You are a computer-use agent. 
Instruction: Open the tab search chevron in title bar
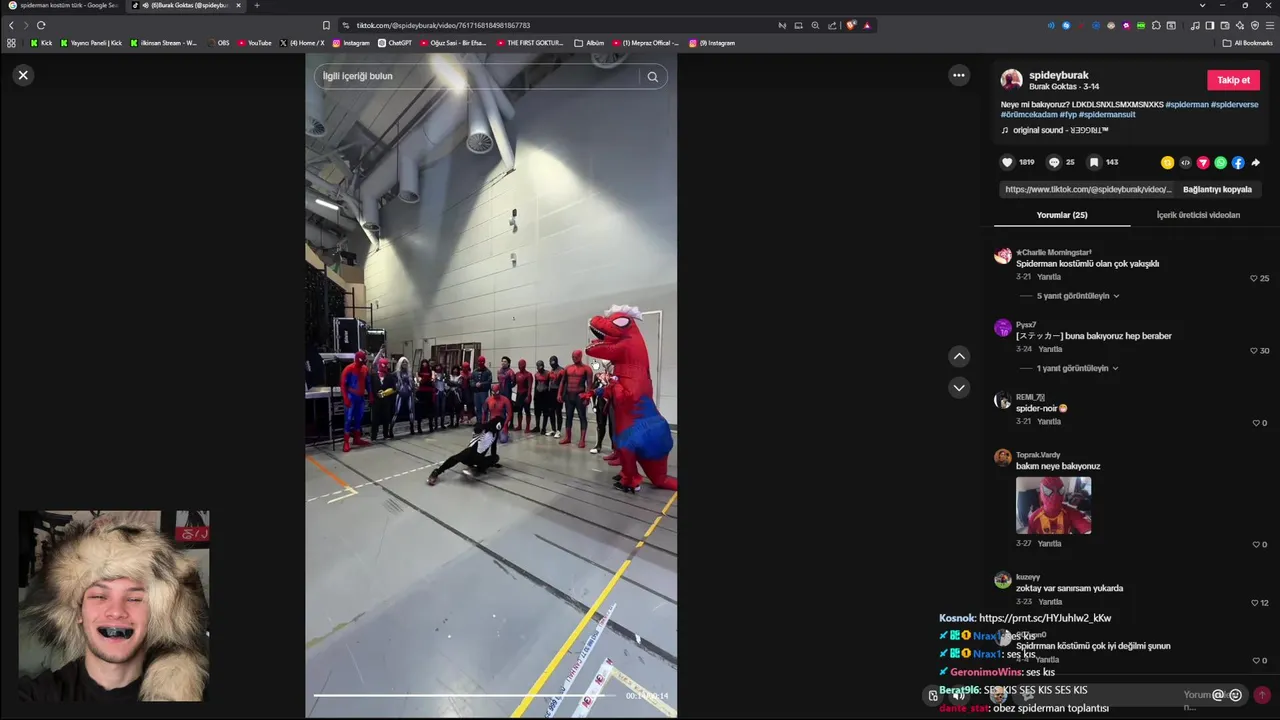[1202, 5]
